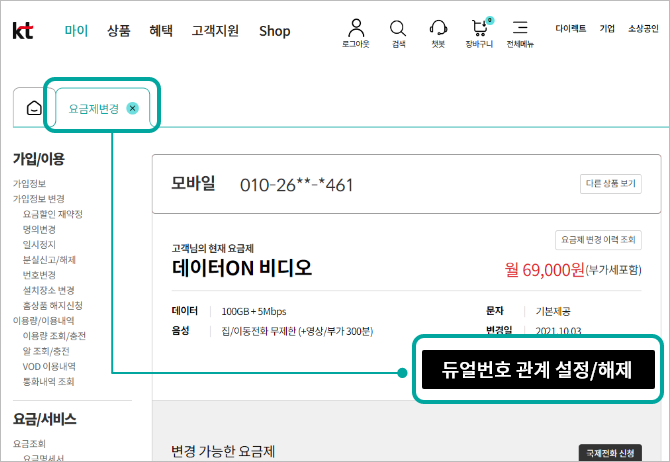670x462 pixels.
Task: Go to the home tab icon
Action: click(34, 108)
